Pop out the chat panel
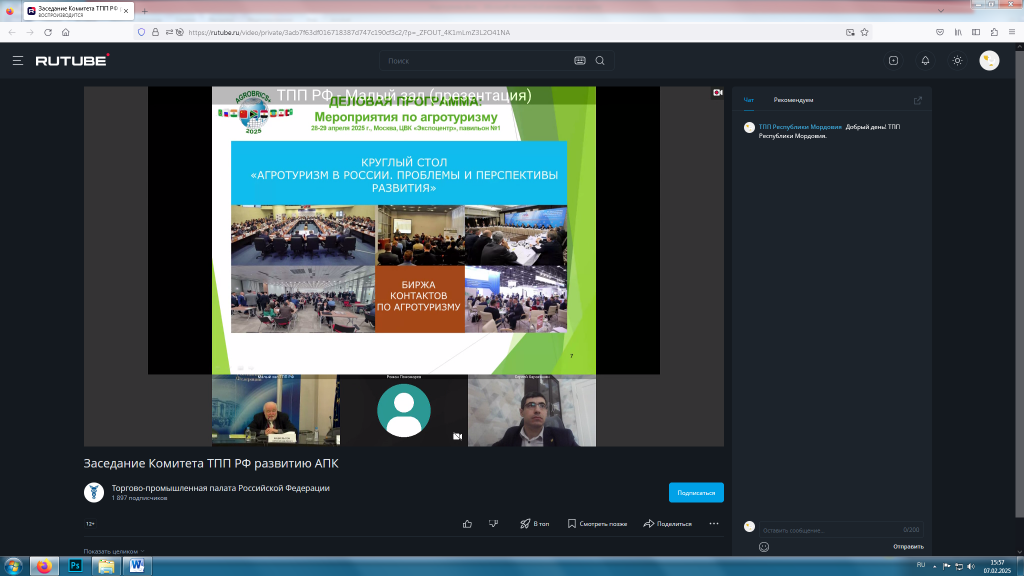The height and width of the screenshot is (576, 1024). click(x=918, y=100)
